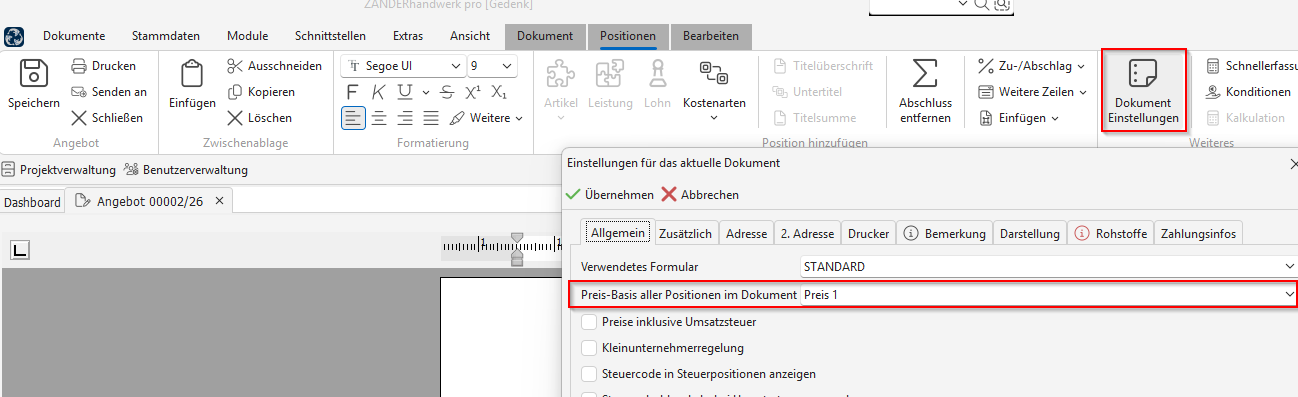Apply subscript formatting
Viewport: 1298px width, 397px height.
point(499,92)
